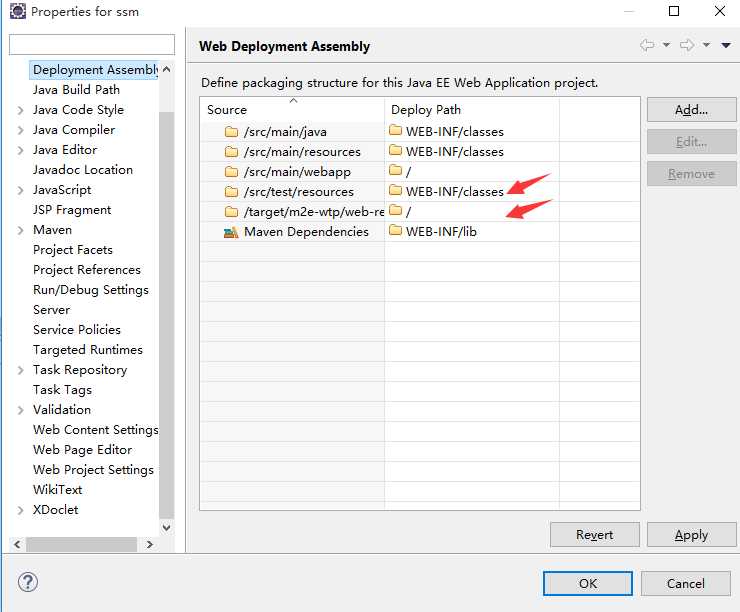
Task: Expand the Maven tree node
Action: click(x=20, y=230)
